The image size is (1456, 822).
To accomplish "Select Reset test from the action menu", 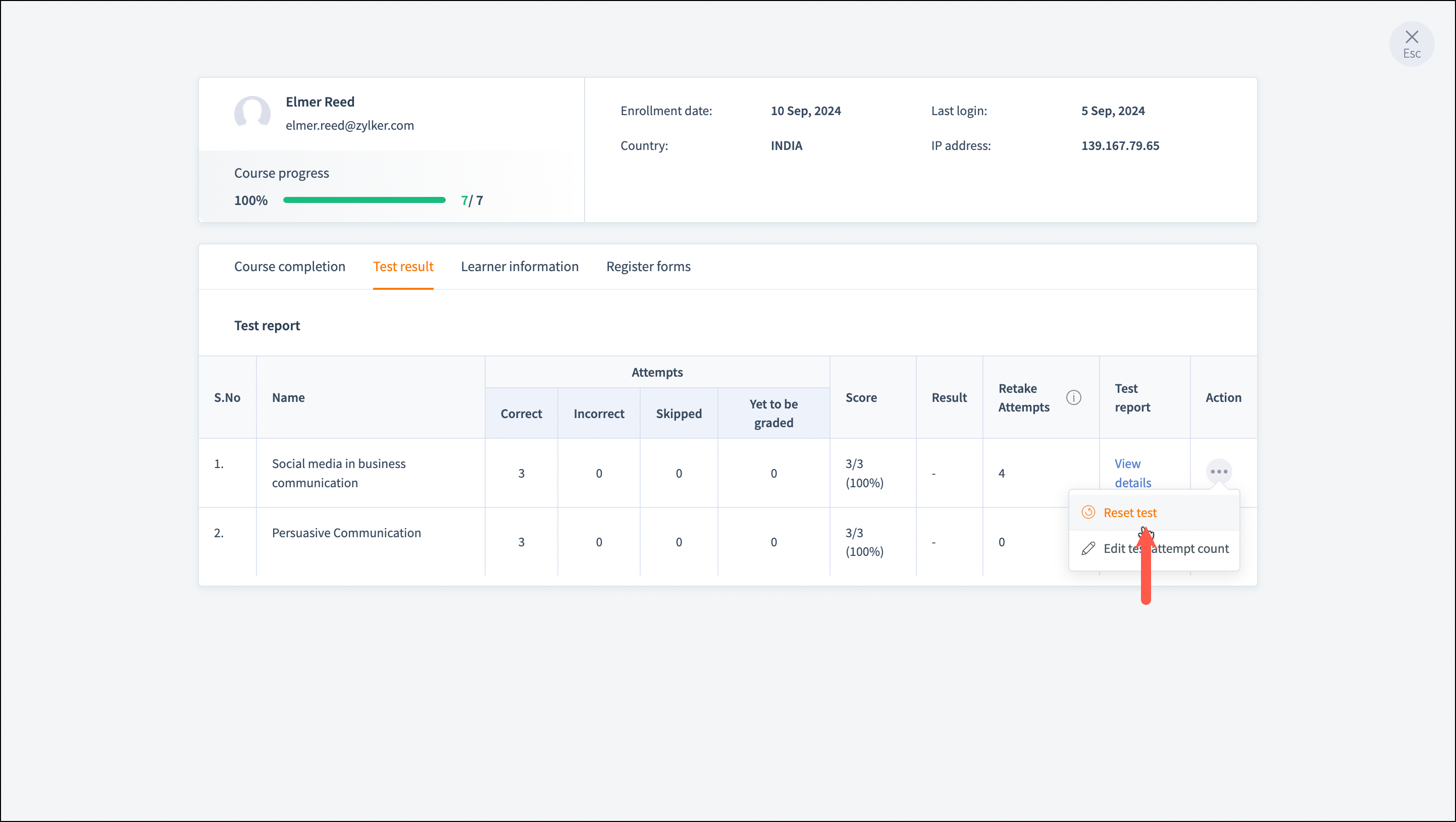I will coord(1130,512).
